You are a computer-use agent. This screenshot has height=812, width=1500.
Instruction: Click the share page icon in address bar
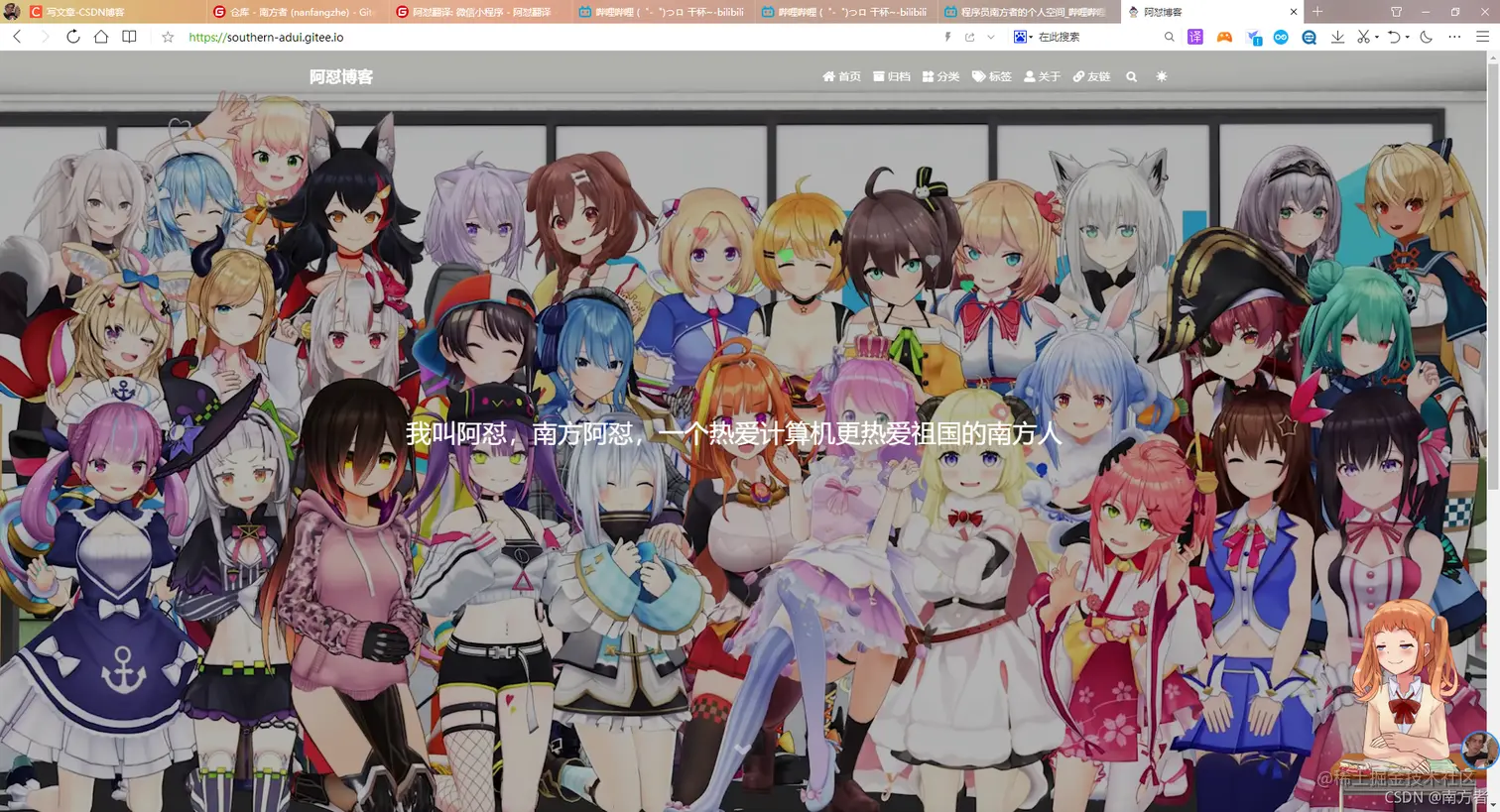point(969,37)
